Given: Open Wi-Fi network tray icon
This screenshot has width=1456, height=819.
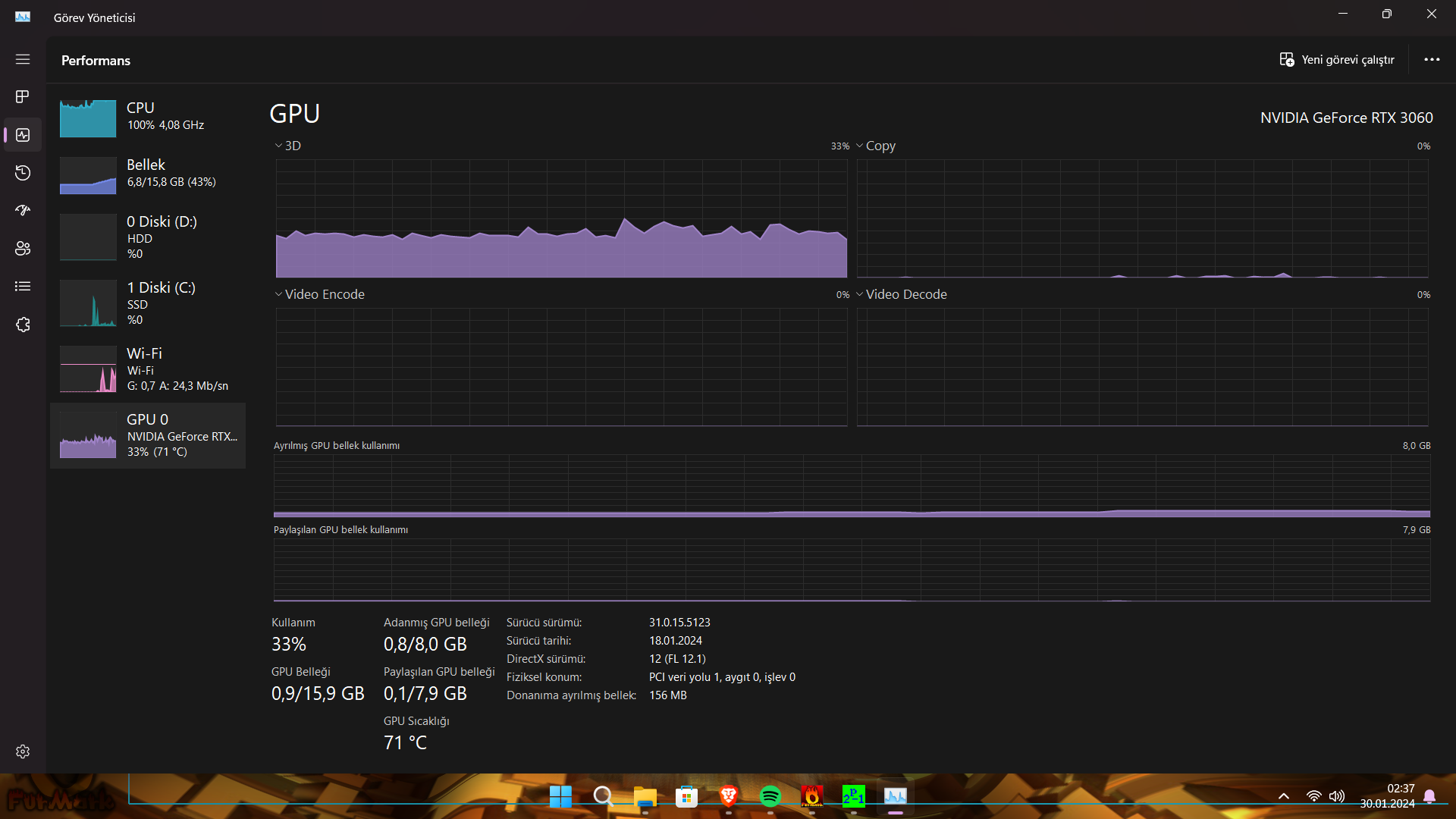Looking at the screenshot, I should (1313, 796).
